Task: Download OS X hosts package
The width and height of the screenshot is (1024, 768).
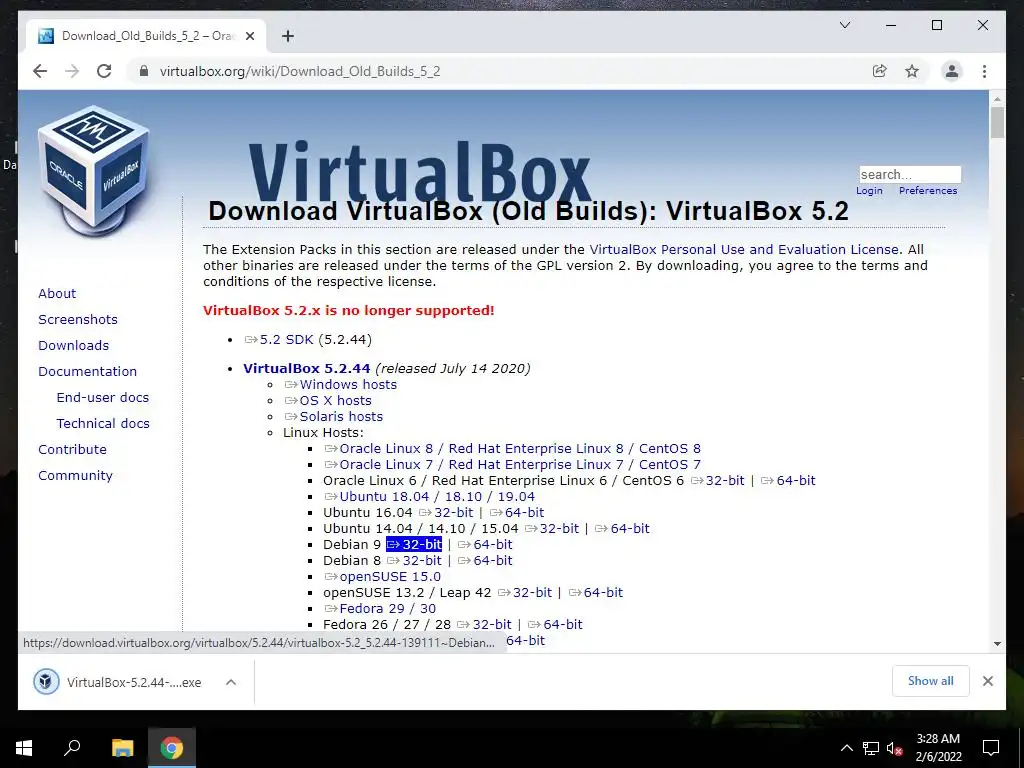Action: pyautogui.click(x=328, y=400)
